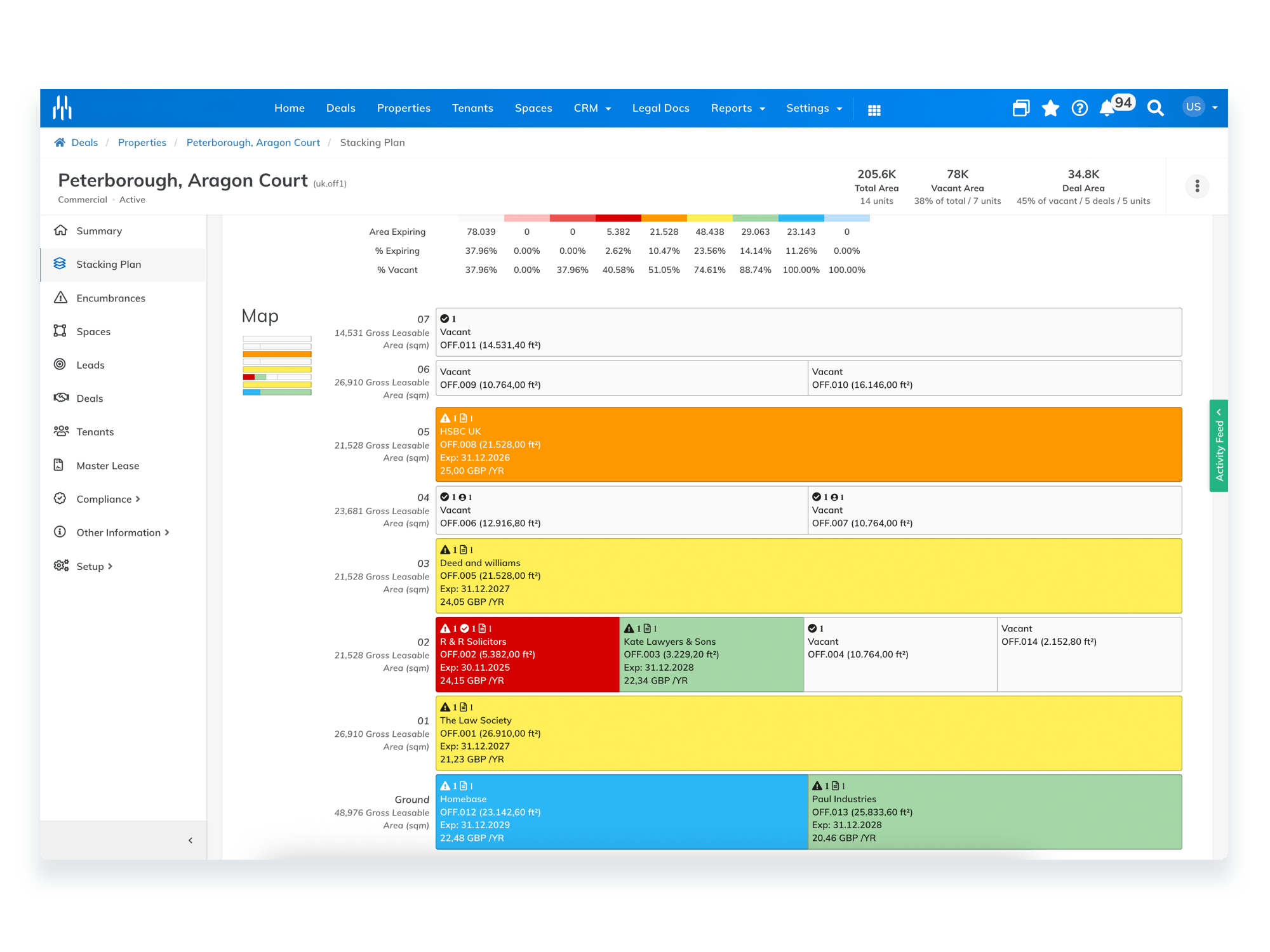The image size is (1270, 952).
Task: Click the orange HSBC UK unit block
Action: tap(808, 444)
